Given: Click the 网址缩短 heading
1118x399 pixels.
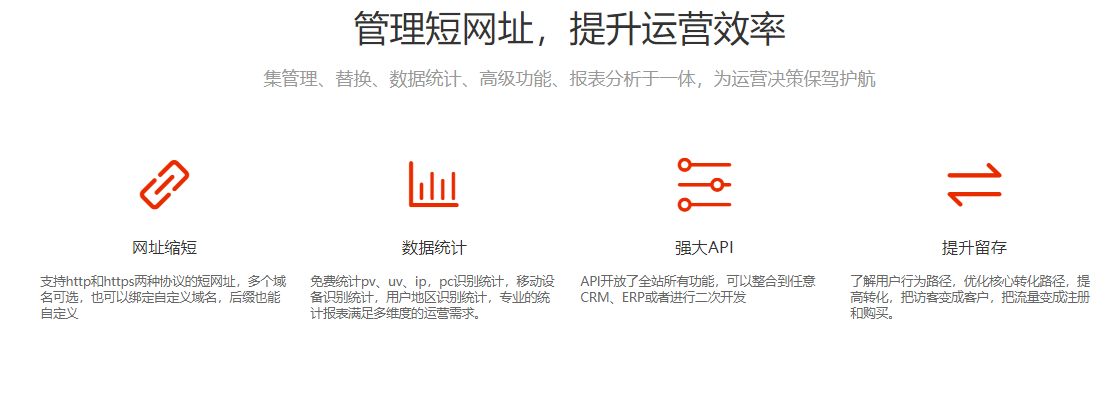Looking at the screenshot, I should click(165, 248).
